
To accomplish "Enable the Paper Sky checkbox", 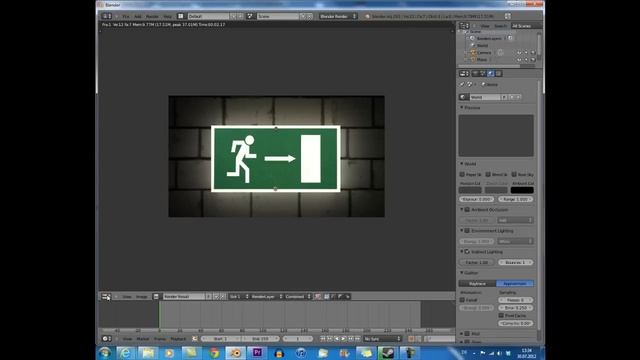I will (x=462, y=174).
